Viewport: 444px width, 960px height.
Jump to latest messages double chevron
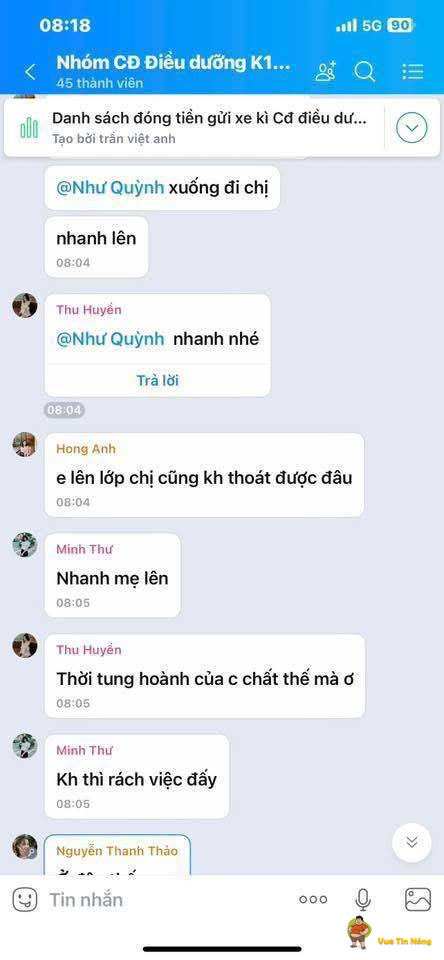412,842
